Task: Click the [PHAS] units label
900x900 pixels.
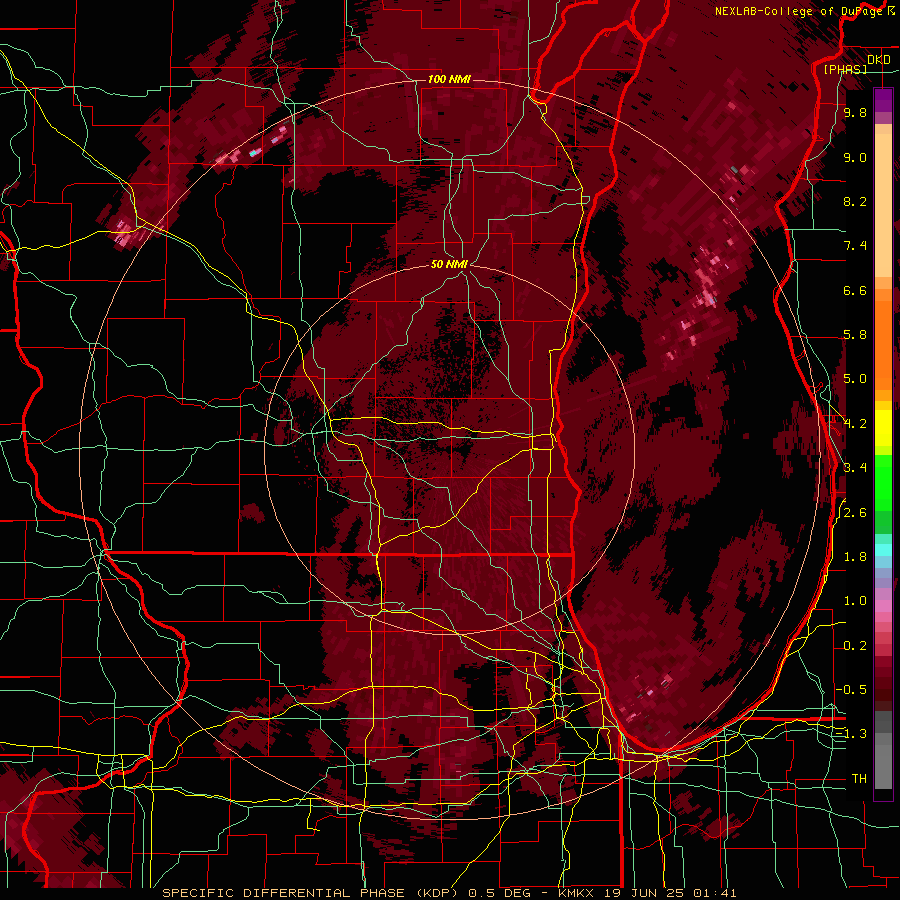Action: pyautogui.click(x=845, y=70)
